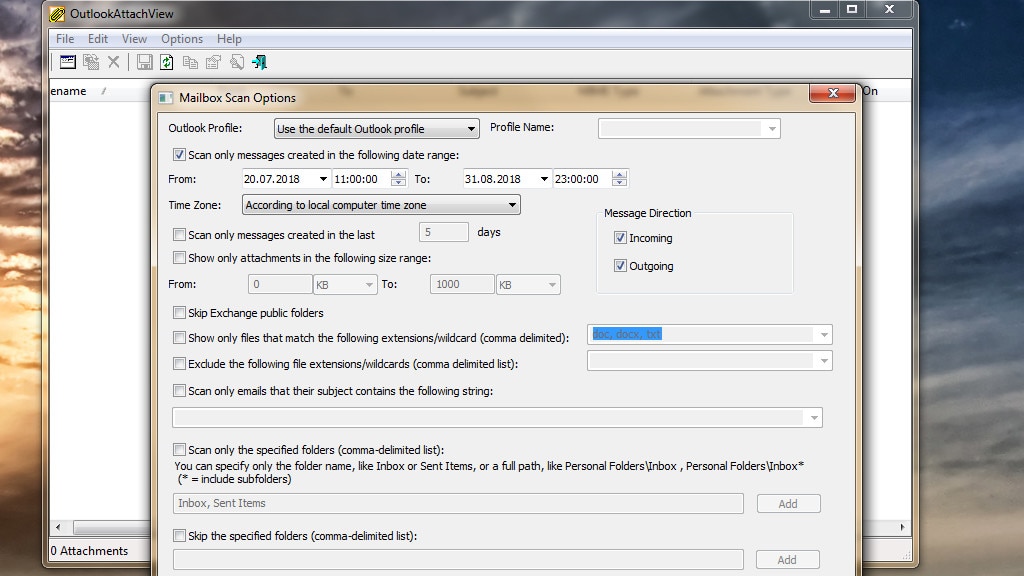Click the Properties toolbar icon

213,62
